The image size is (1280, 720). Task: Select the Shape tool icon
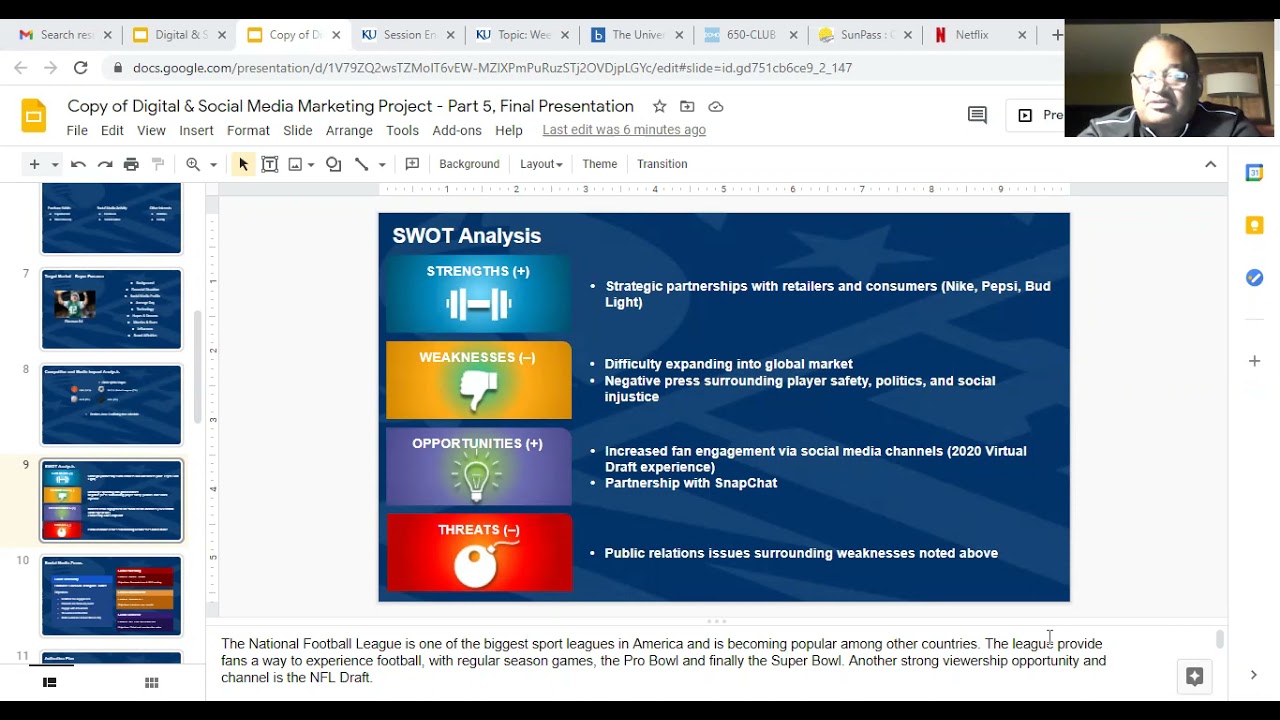tap(334, 164)
